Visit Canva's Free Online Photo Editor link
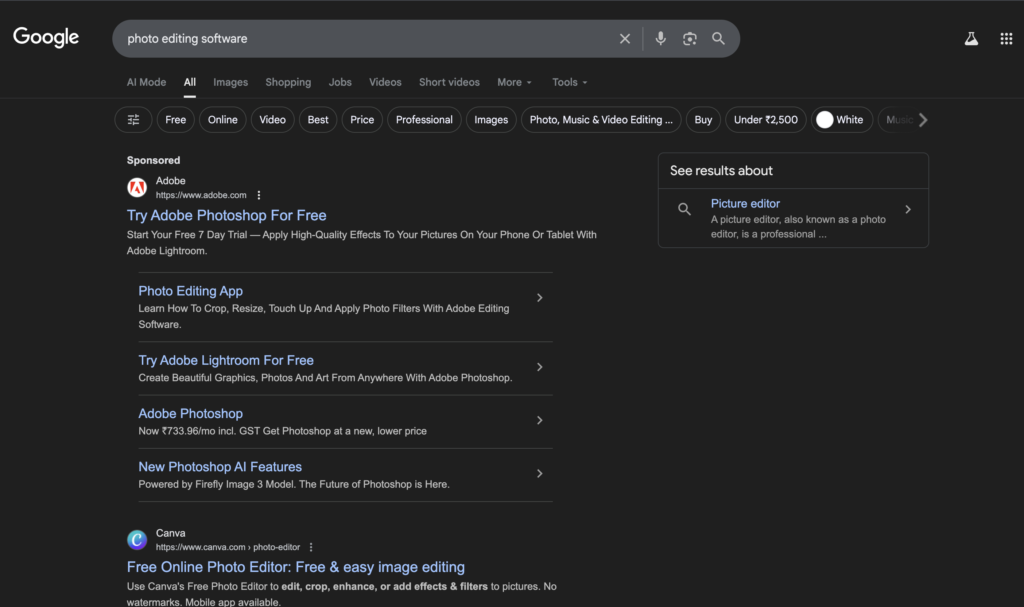Screen dimensions: 1024x607 [295, 566]
